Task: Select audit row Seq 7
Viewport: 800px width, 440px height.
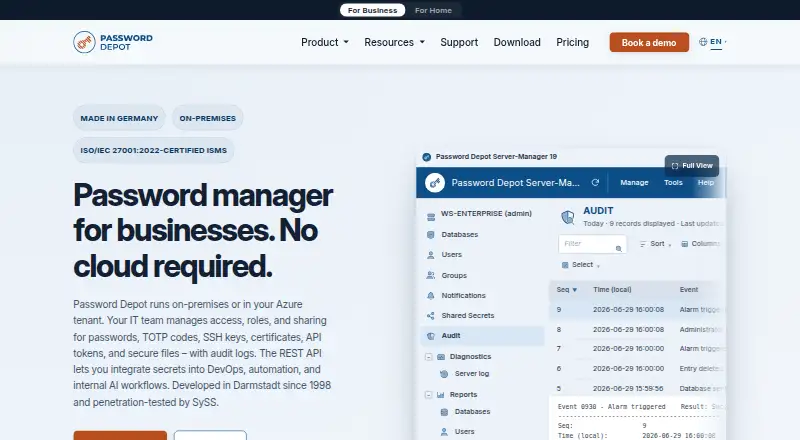Action: click(638, 349)
